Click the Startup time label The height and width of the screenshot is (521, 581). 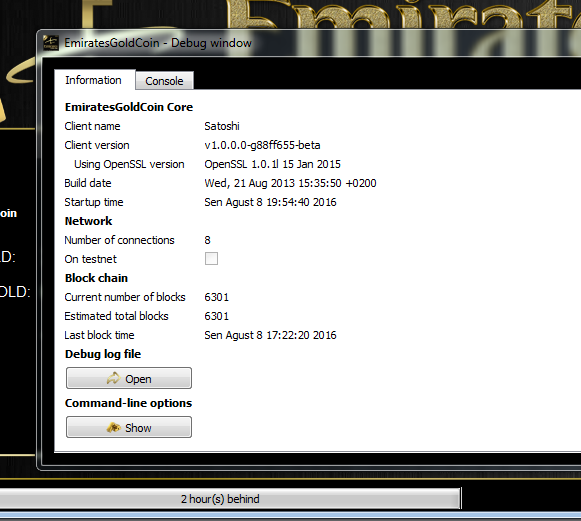(x=94, y=202)
